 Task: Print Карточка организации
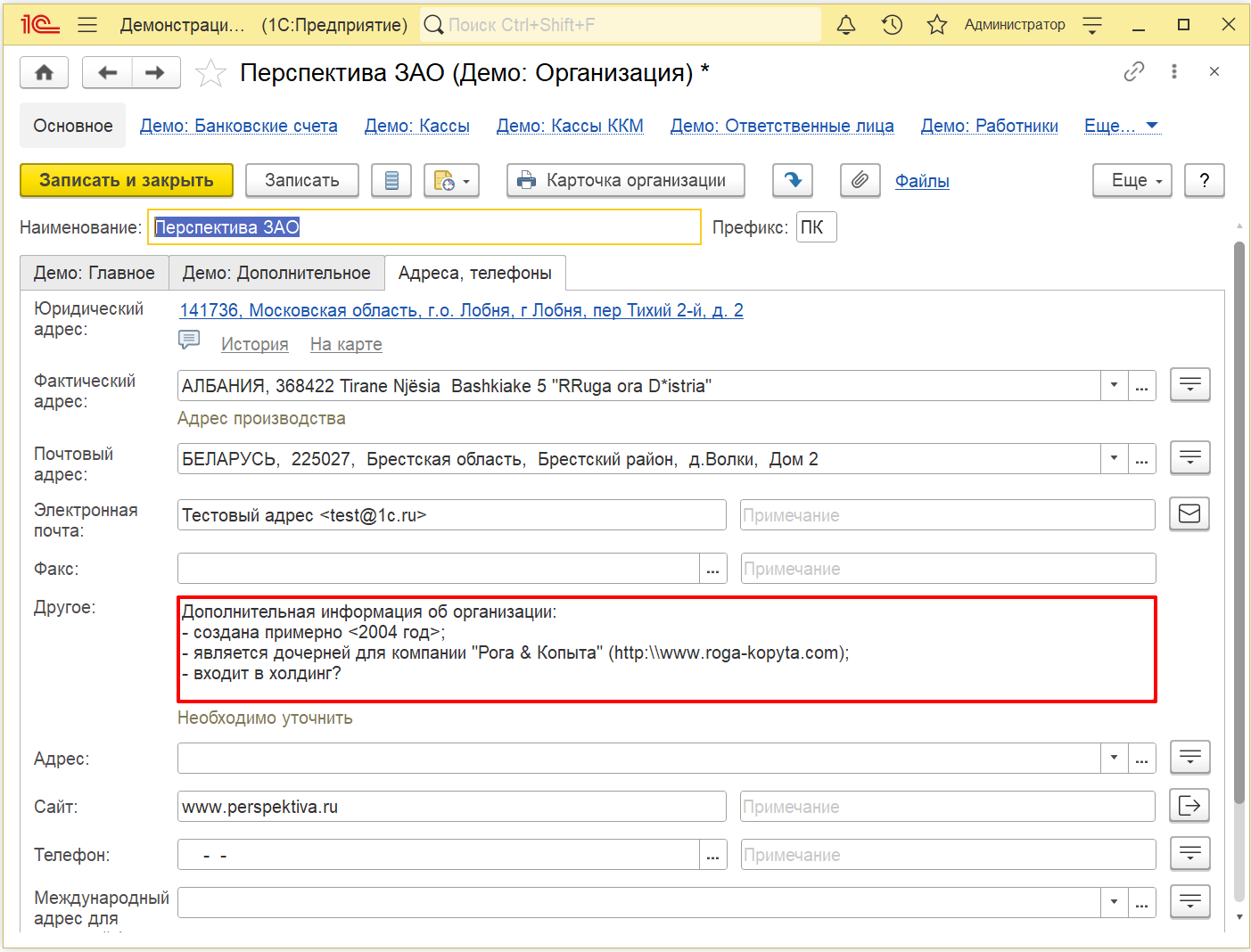click(x=626, y=180)
